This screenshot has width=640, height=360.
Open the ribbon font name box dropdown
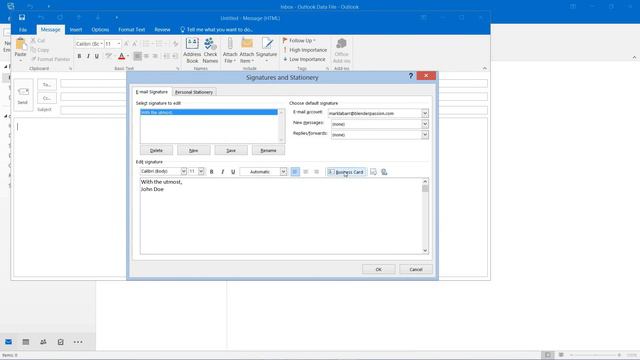pos(102,44)
